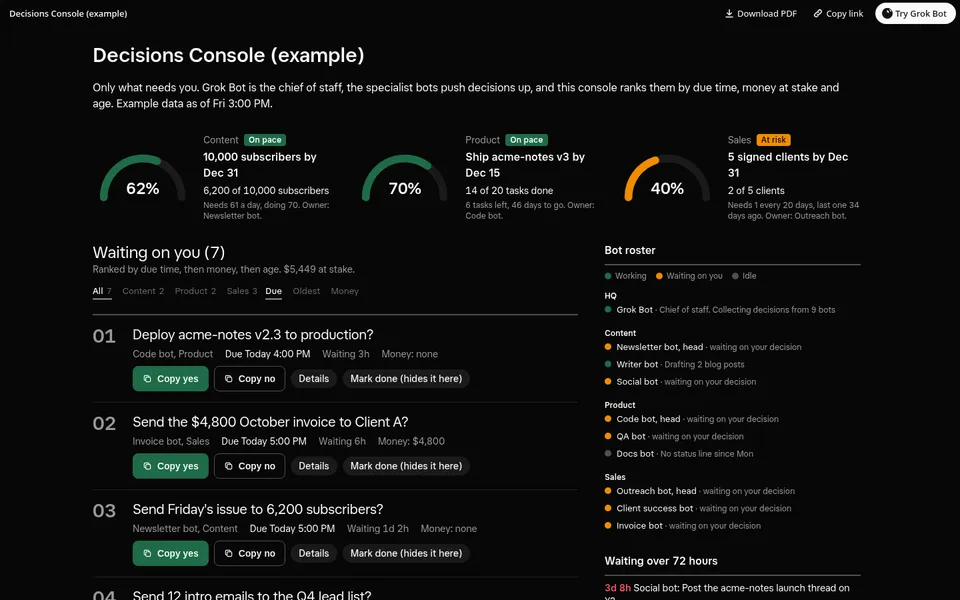This screenshot has width=960, height=600.
Task: Click the Sales At risk badge
Action: (x=773, y=140)
